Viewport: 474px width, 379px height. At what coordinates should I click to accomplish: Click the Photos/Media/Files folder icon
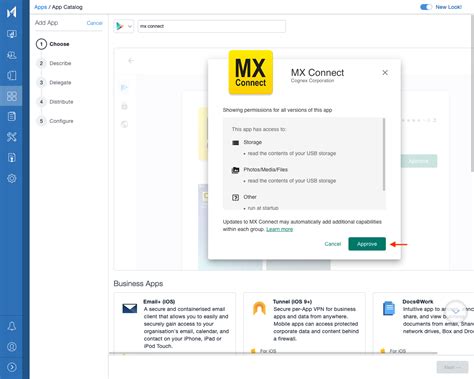(x=235, y=170)
